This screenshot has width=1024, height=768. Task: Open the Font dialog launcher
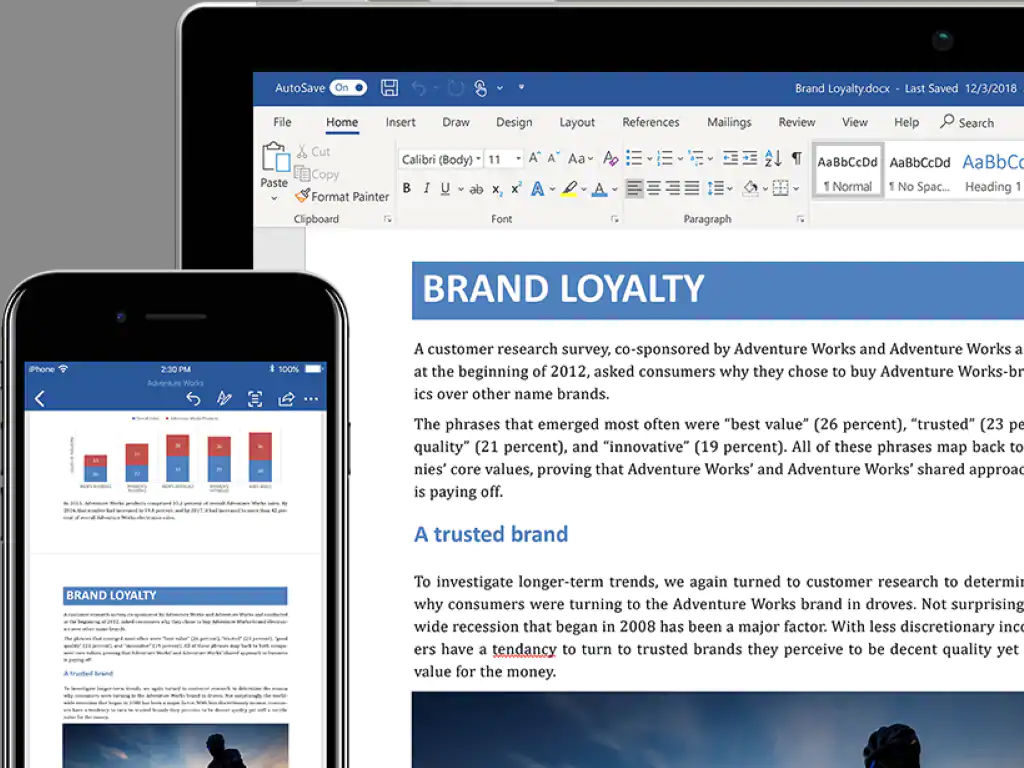[x=615, y=219]
